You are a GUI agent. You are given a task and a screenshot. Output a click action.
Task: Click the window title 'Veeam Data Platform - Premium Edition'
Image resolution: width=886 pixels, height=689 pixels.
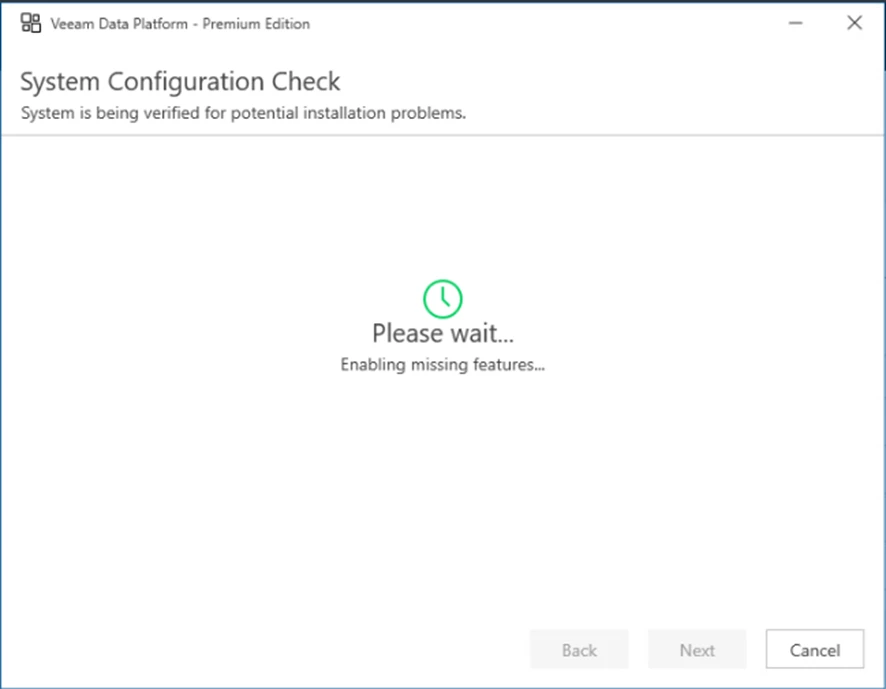[x=180, y=24]
